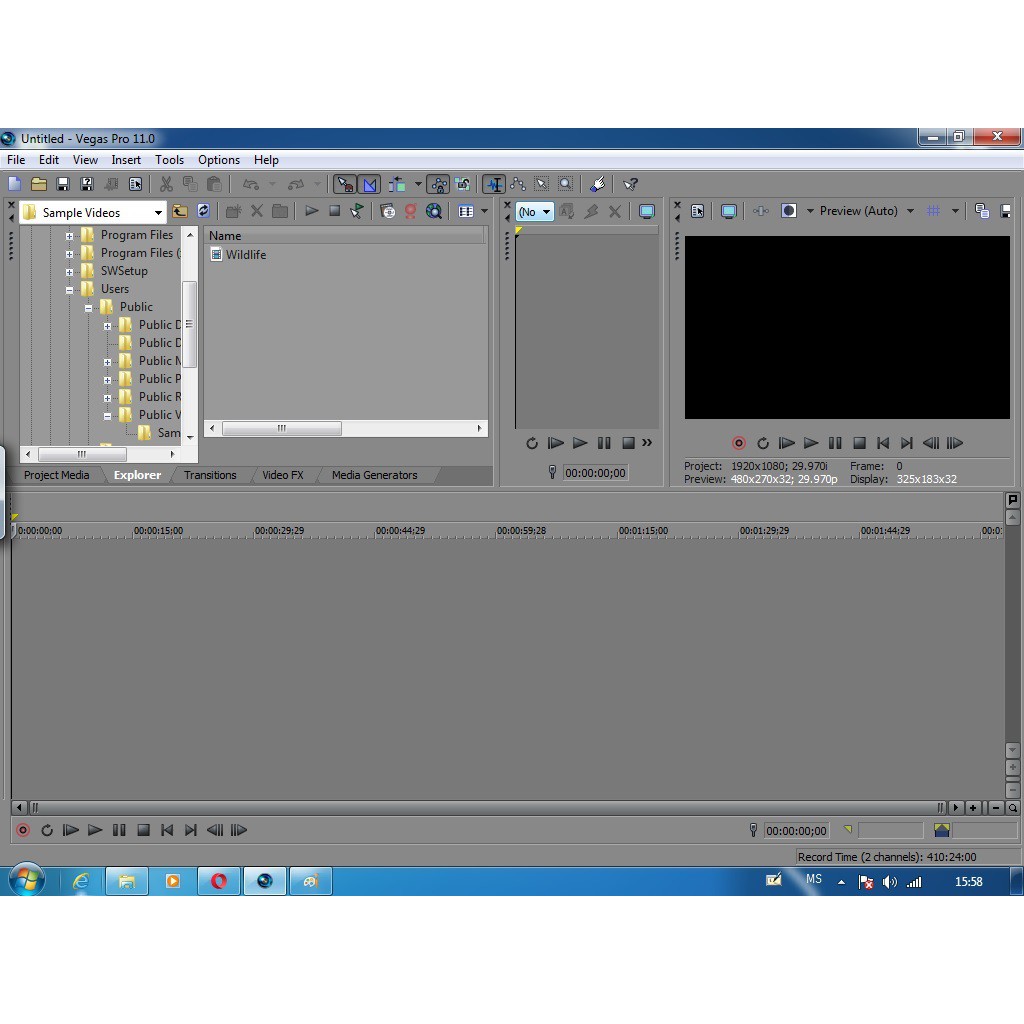Switch to the Project Media tab
This screenshot has width=1024, height=1024.
coord(57,475)
